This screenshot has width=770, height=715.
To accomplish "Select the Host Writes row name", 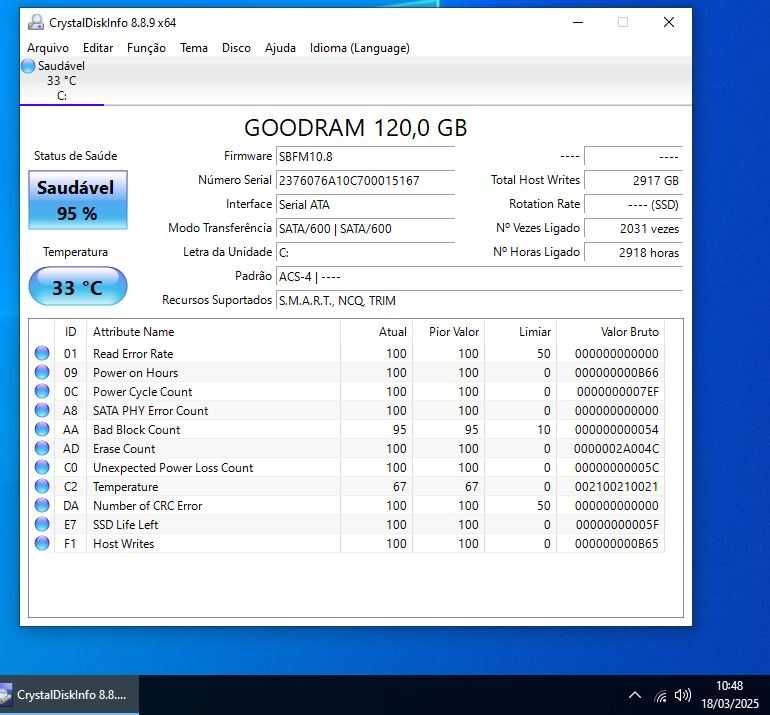I will tap(123, 544).
